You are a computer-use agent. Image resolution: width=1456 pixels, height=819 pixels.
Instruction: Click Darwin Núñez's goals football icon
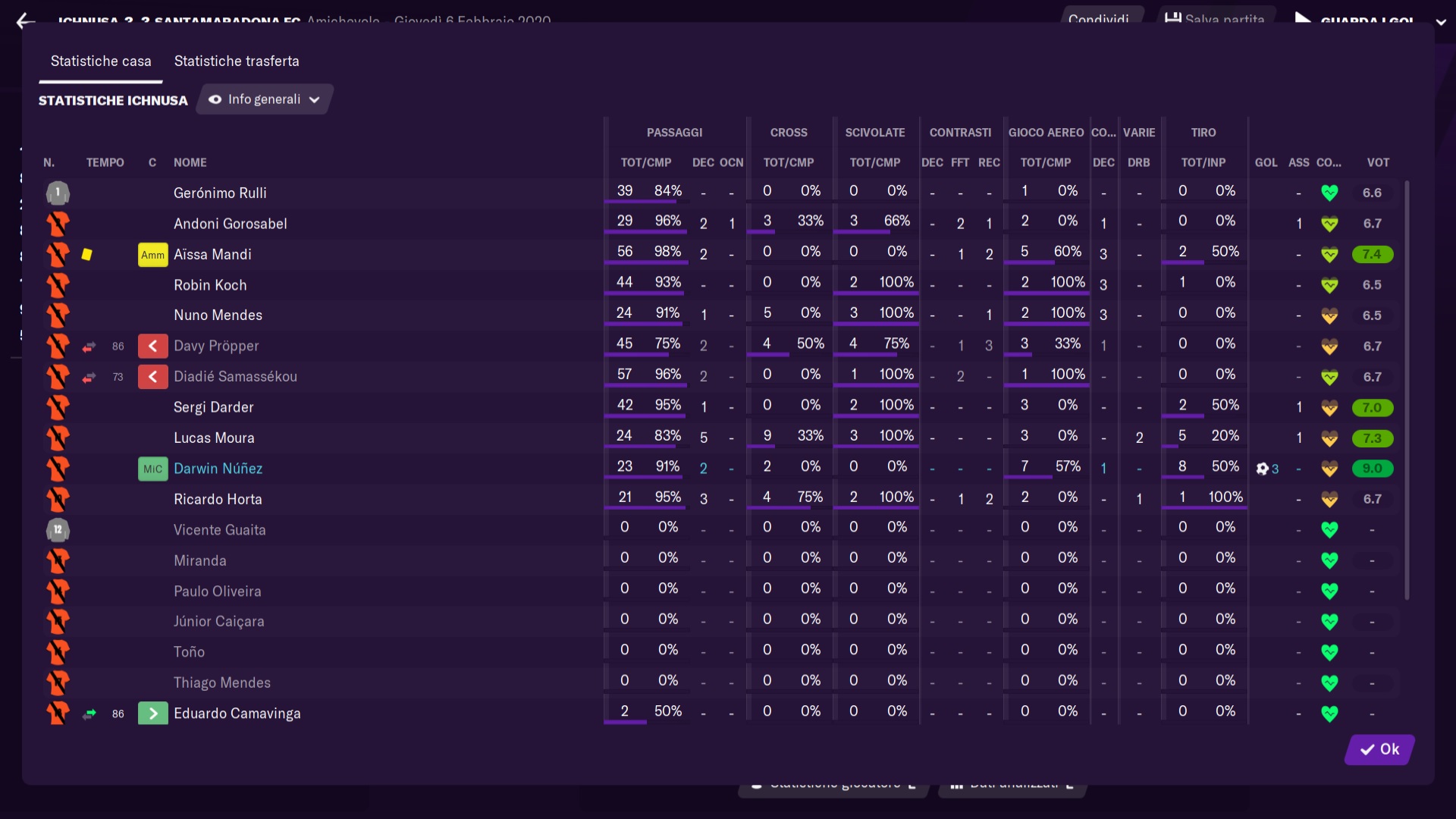1262,469
